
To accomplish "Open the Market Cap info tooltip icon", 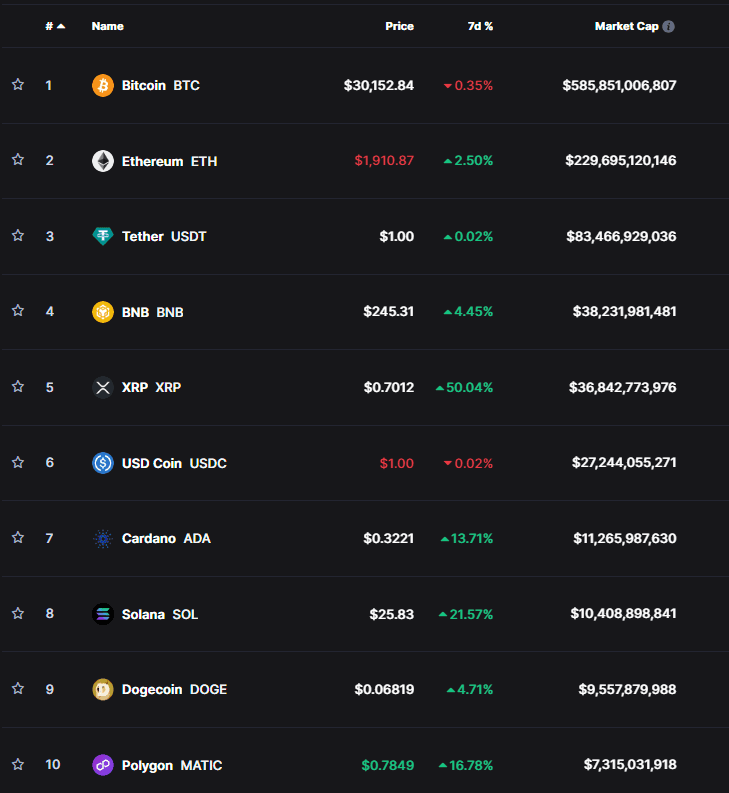I will pos(668,26).
